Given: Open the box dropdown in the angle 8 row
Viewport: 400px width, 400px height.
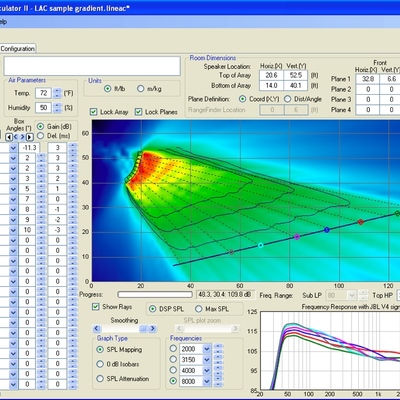Looking at the screenshot, I should pos(13,210).
